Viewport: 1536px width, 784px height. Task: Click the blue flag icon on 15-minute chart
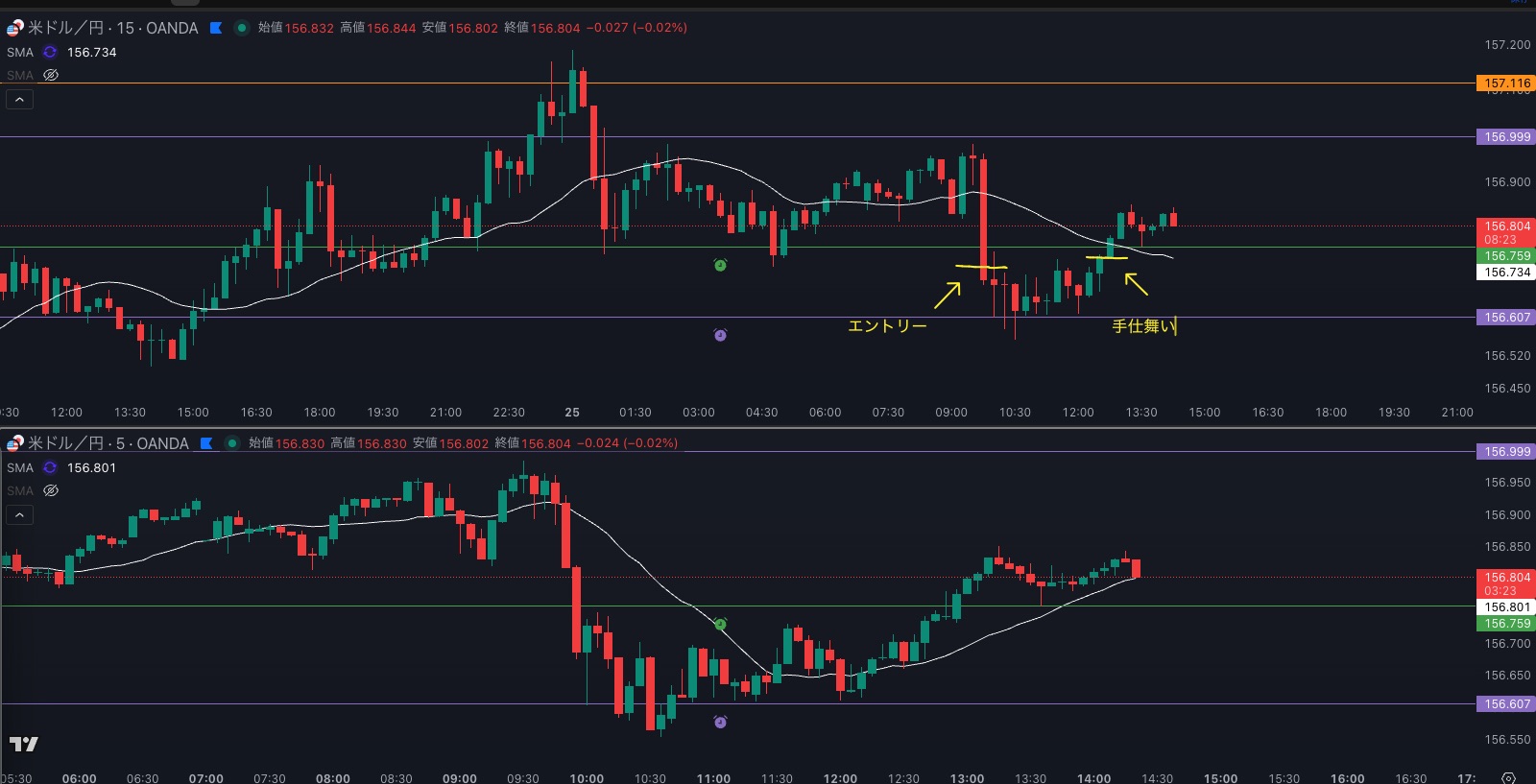pos(216,28)
